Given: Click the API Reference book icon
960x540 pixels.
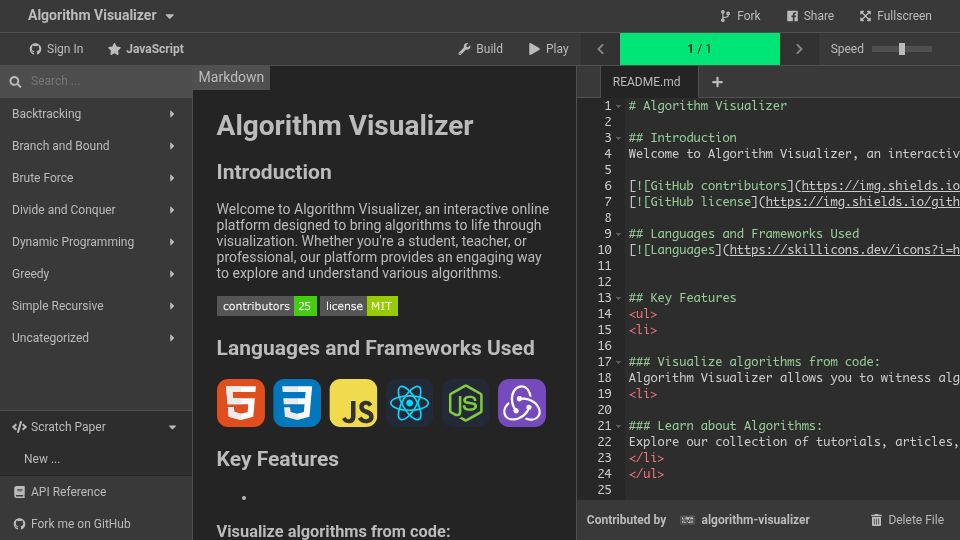Looking at the screenshot, I should pos(19,492).
